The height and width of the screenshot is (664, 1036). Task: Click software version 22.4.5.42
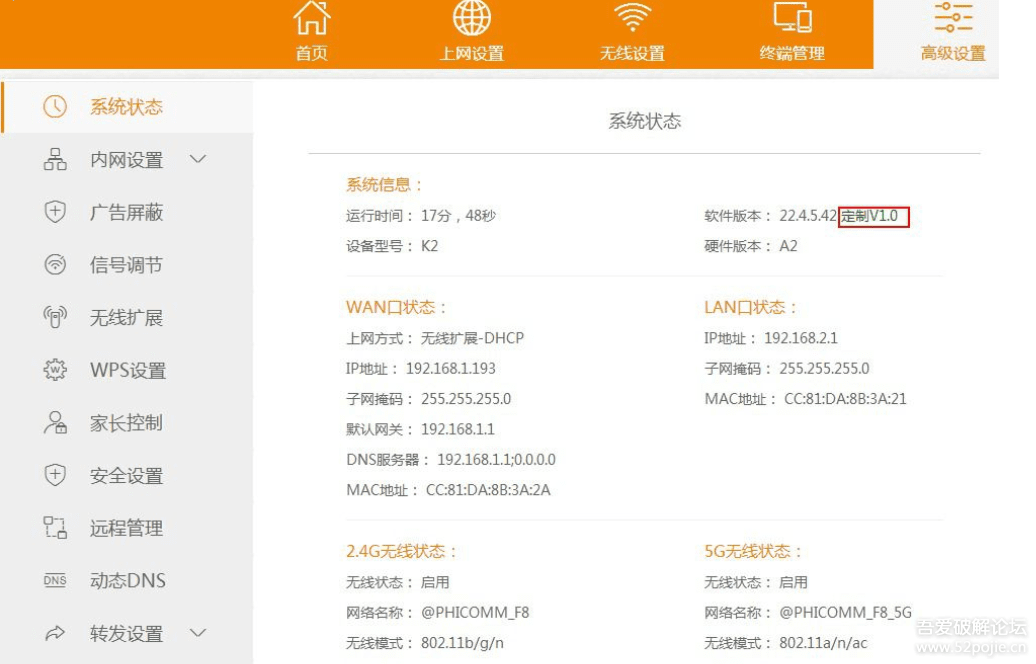point(807,215)
